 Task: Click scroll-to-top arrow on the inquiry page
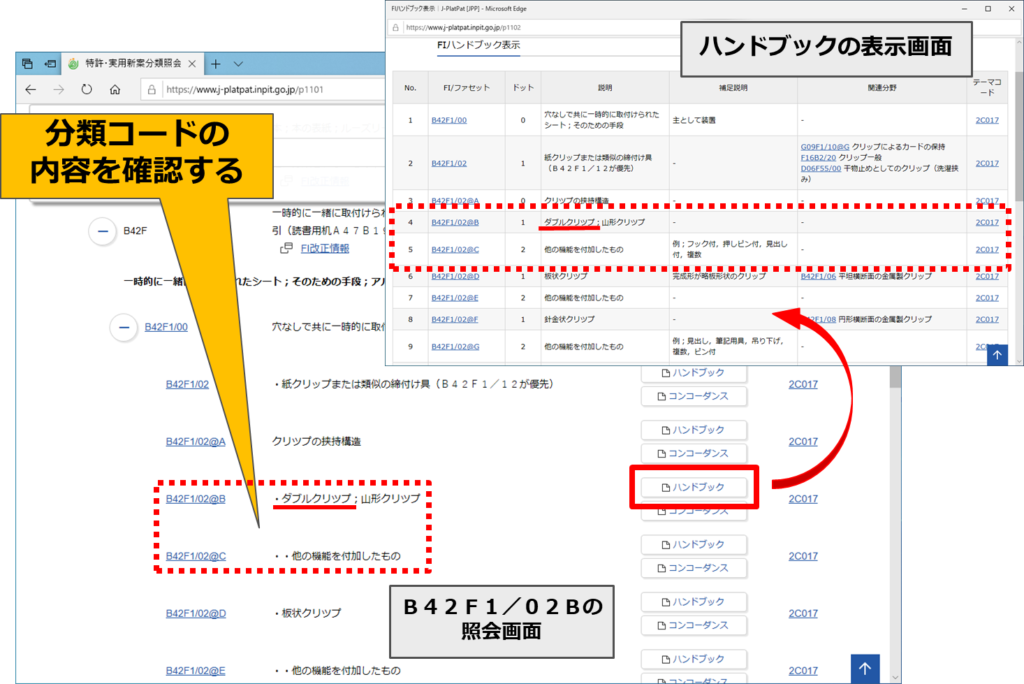[865, 669]
